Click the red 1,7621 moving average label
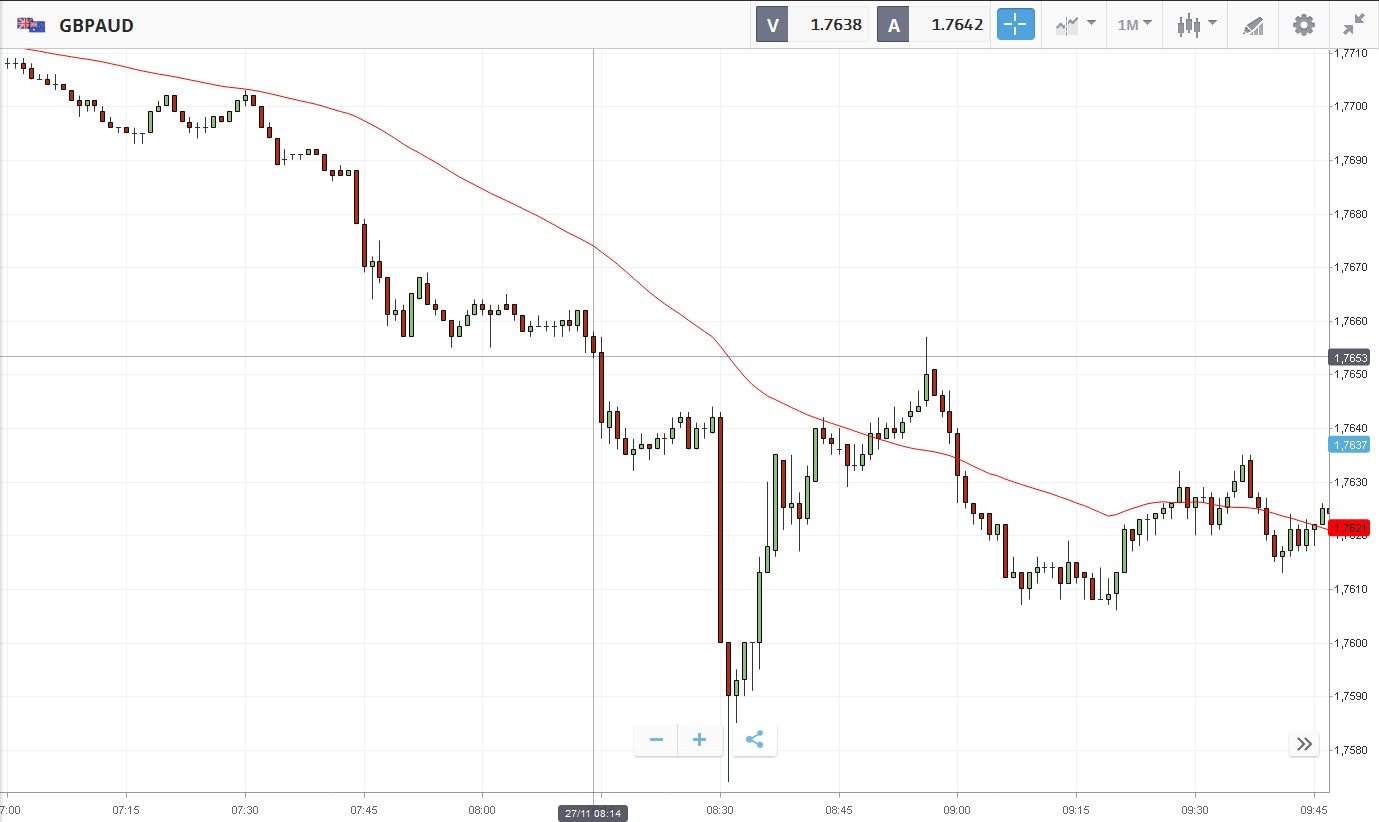 click(x=1349, y=527)
